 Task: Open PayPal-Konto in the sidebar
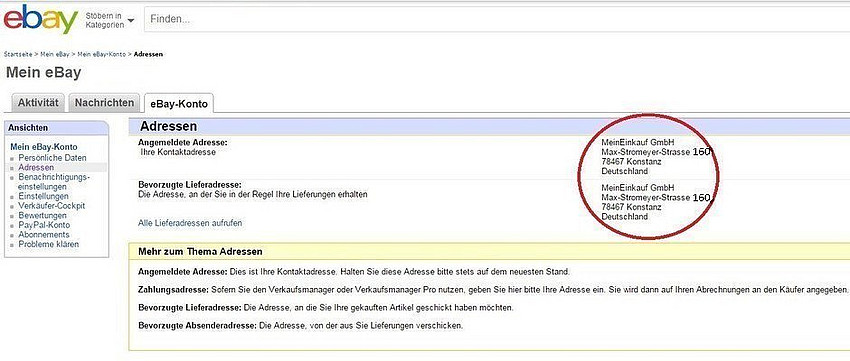point(44,225)
